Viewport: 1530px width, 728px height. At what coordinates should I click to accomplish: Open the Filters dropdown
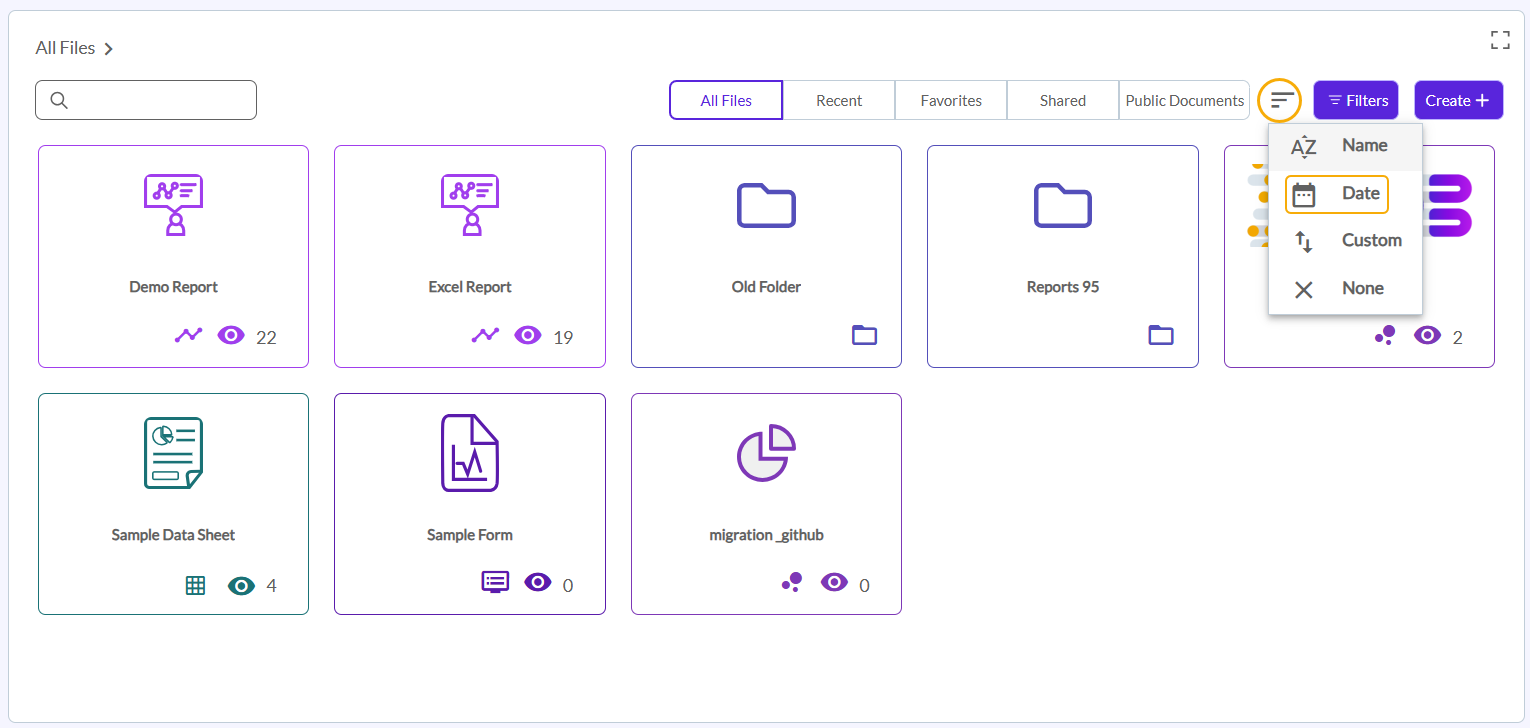(1356, 100)
